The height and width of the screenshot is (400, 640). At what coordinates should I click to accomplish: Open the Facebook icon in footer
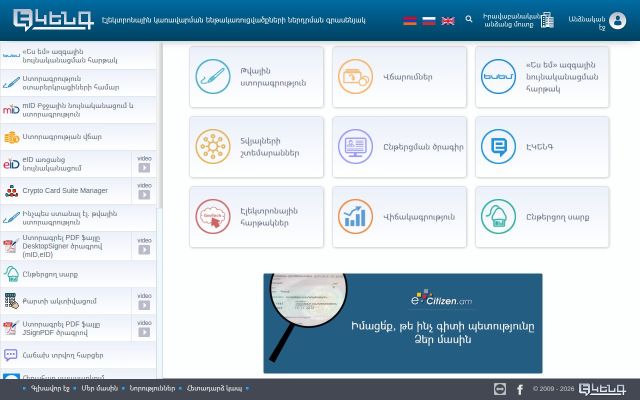(x=520, y=389)
